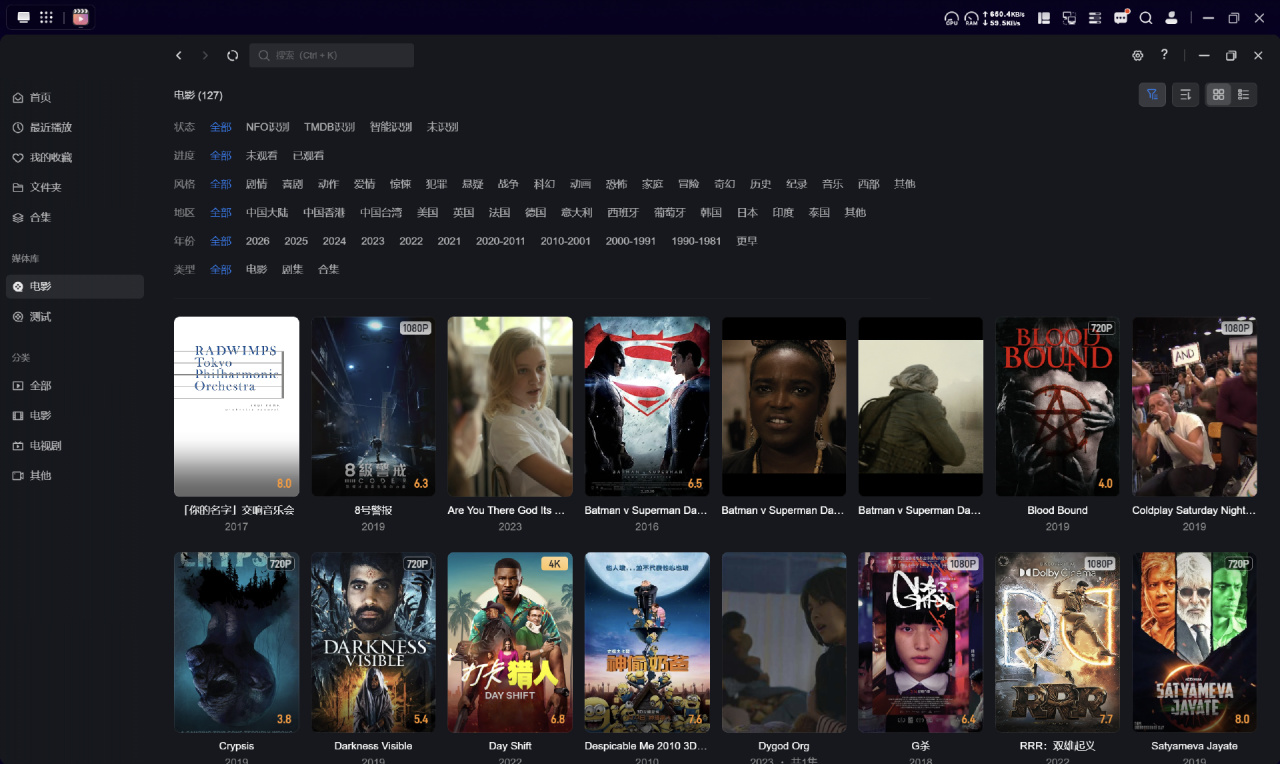
Task: Open the player settings gear icon
Action: (x=1137, y=55)
